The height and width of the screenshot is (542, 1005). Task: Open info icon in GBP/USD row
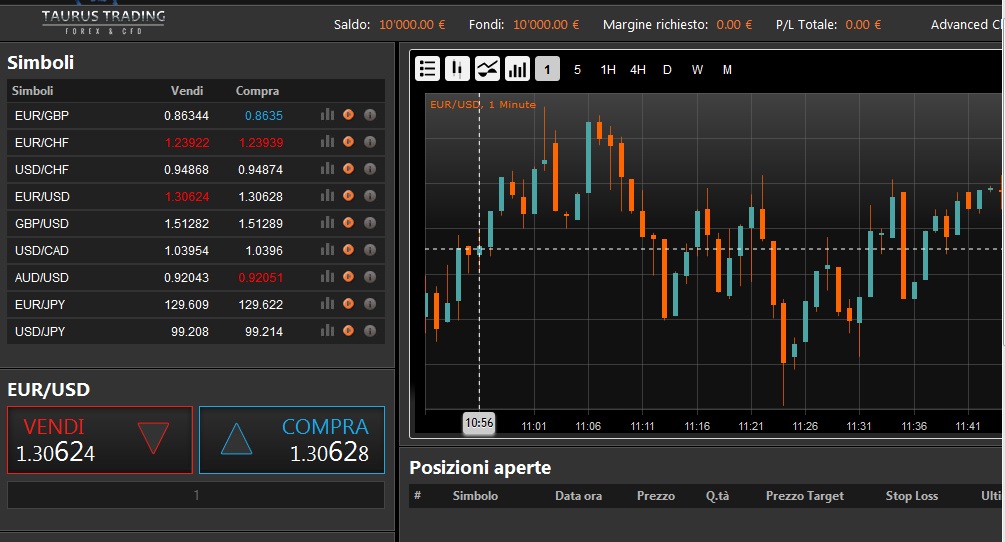pyautogui.click(x=370, y=222)
